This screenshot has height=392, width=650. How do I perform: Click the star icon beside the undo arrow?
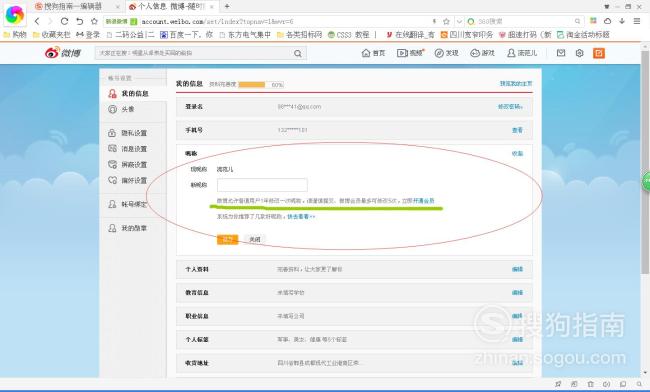coord(94,21)
